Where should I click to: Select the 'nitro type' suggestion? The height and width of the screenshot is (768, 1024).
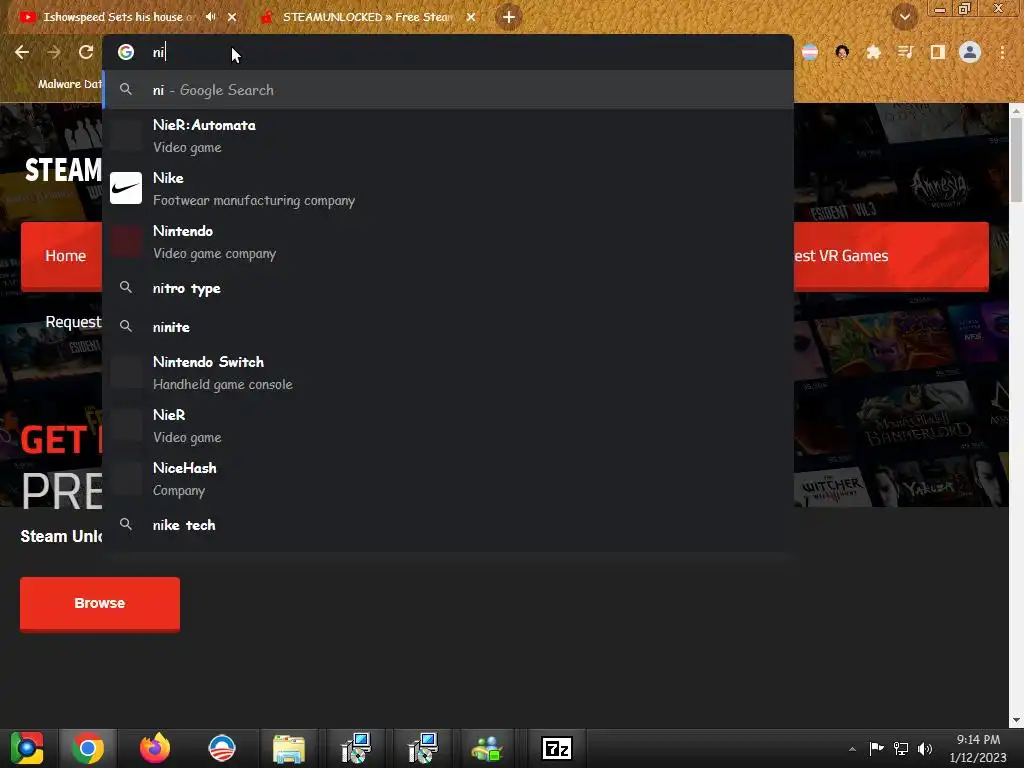448,288
